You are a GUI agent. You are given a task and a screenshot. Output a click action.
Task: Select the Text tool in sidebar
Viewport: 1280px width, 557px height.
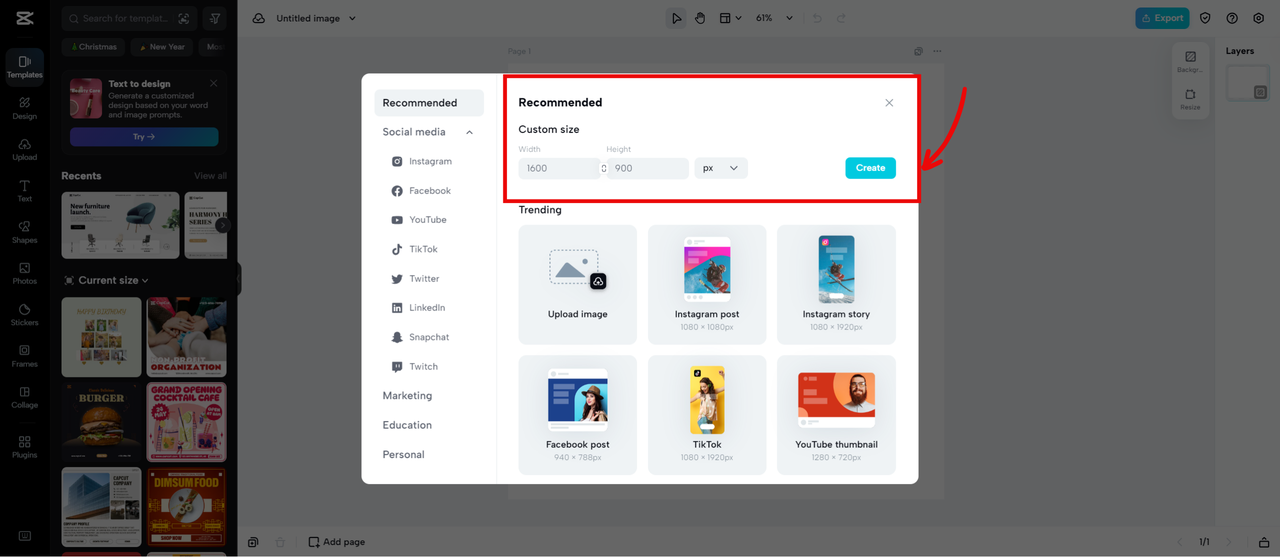24,190
